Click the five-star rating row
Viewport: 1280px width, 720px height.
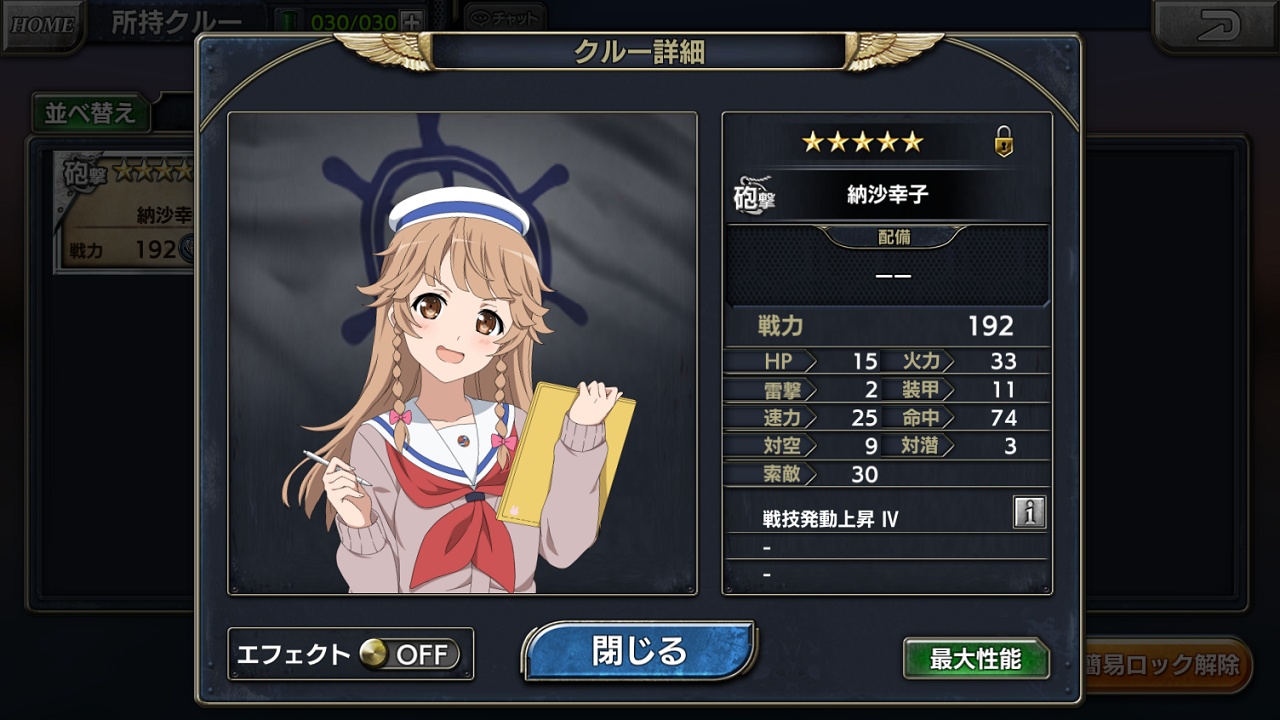tap(862, 142)
